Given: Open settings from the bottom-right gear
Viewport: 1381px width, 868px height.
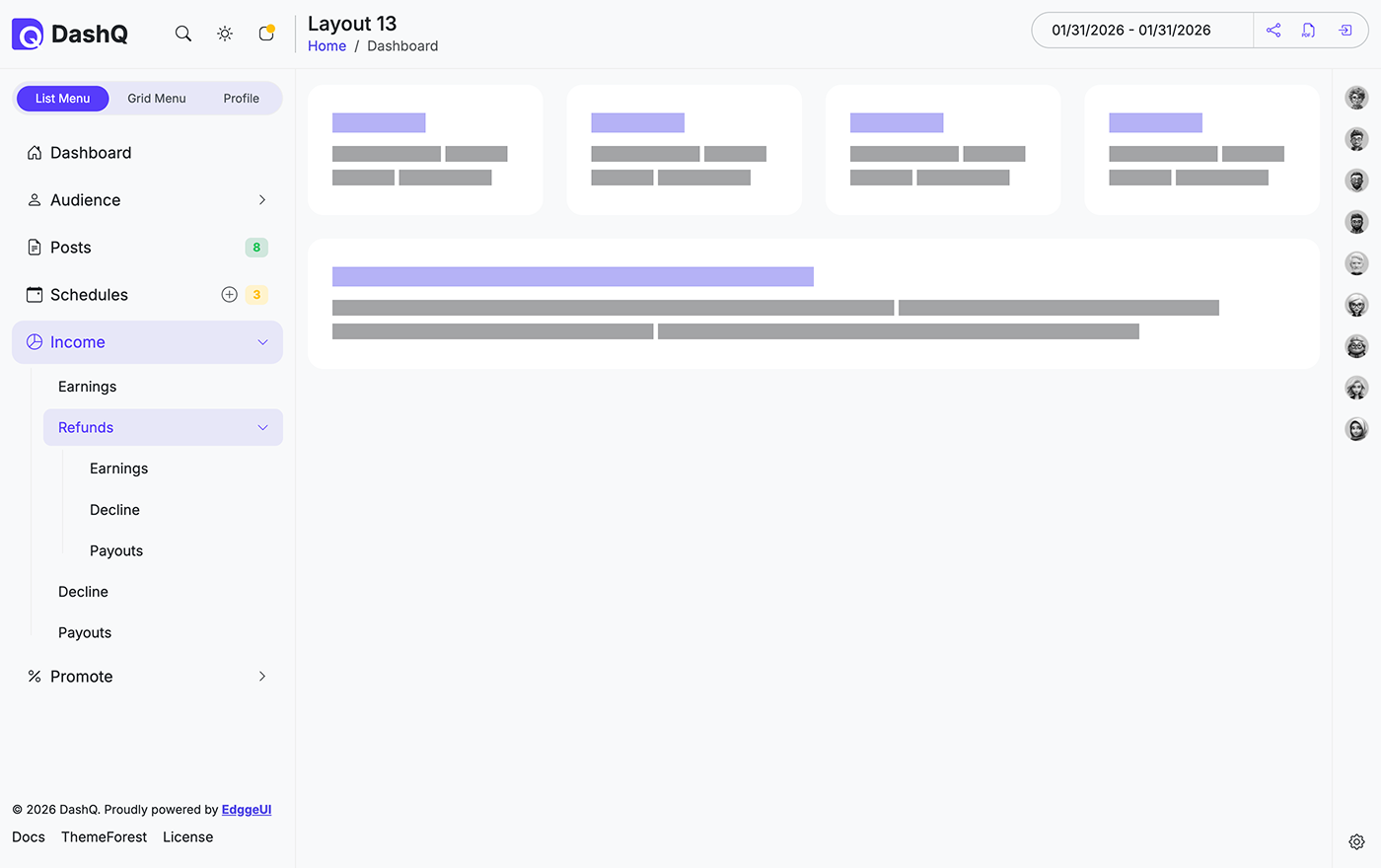Looking at the screenshot, I should pos(1356,841).
